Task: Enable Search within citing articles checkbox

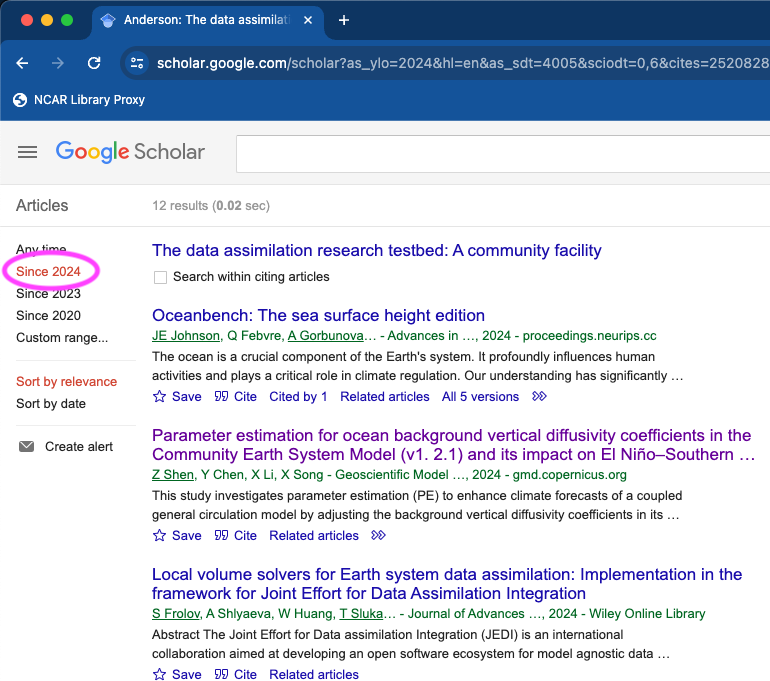Action: point(160,277)
